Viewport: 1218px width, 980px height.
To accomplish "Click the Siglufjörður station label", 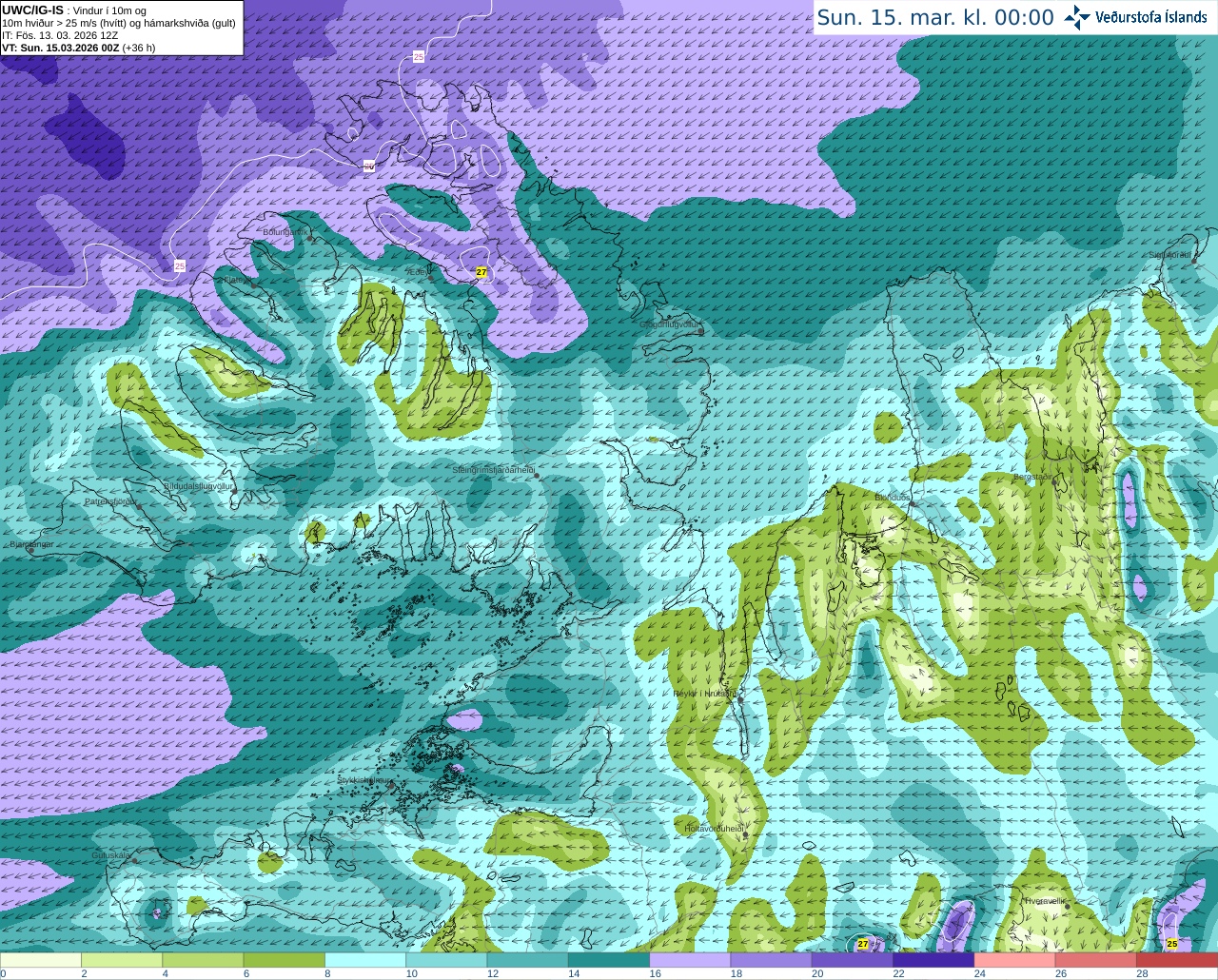I will tap(1169, 255).
